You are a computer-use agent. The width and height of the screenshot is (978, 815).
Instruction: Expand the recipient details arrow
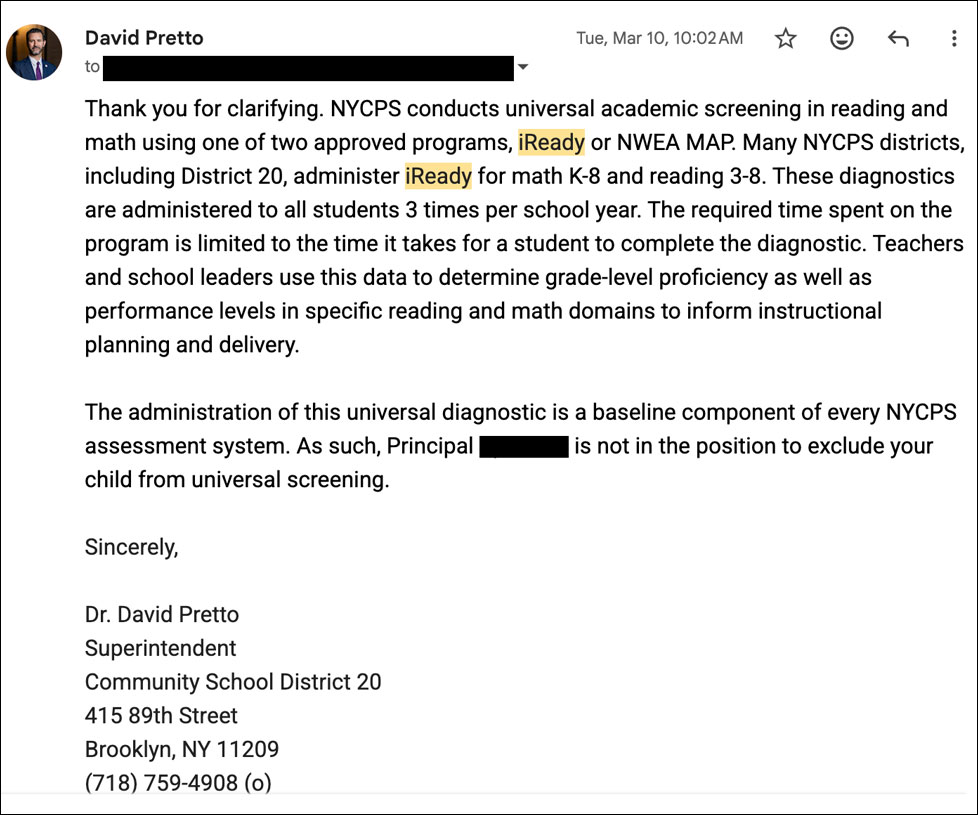click(522, 68)
